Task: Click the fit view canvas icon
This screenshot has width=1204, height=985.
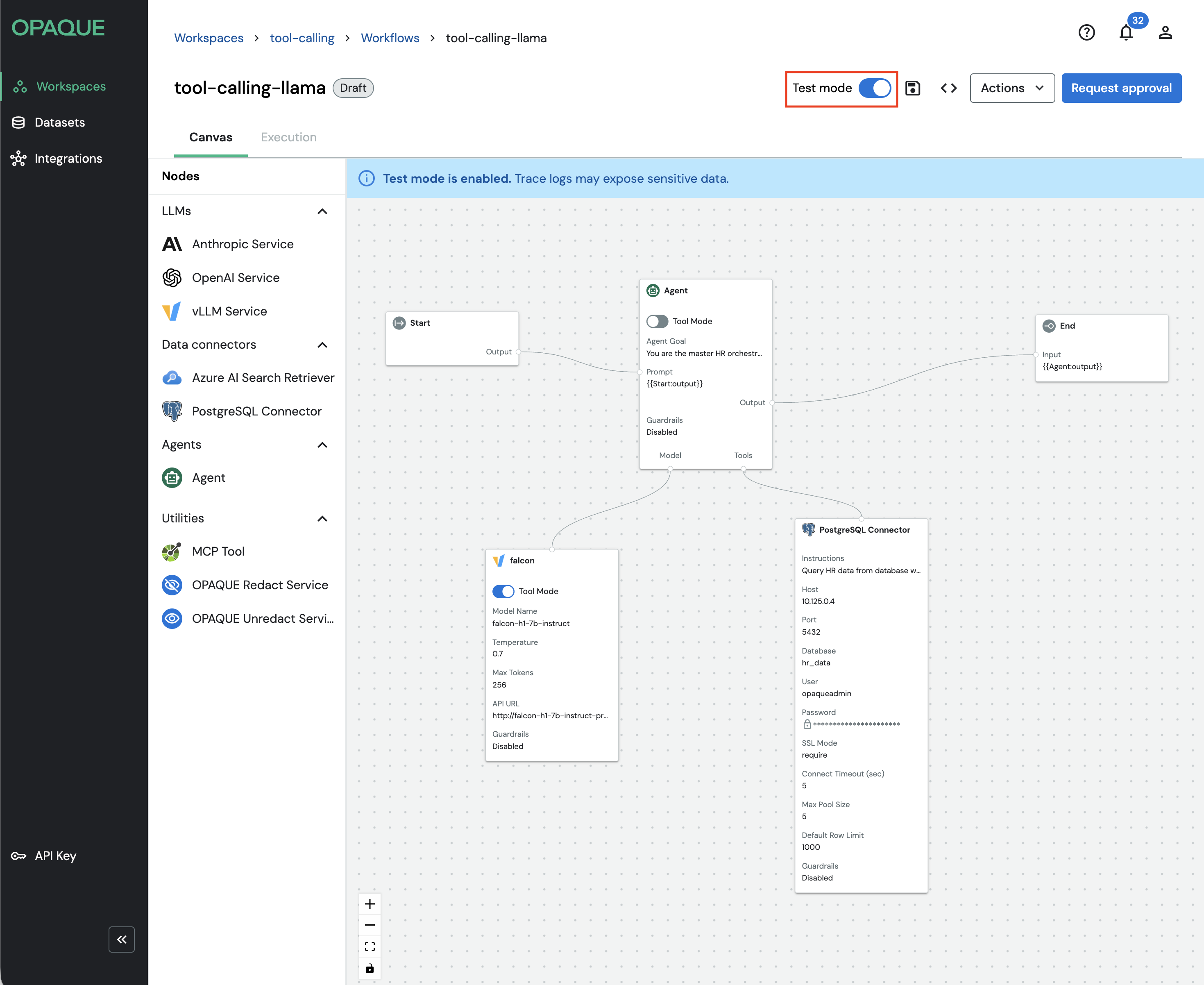Action: point(370,946)
